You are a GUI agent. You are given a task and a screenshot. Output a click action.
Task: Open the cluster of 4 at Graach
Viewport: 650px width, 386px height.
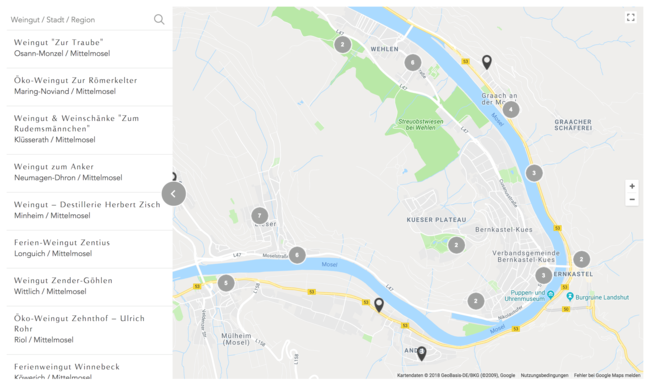click(511, 110)
